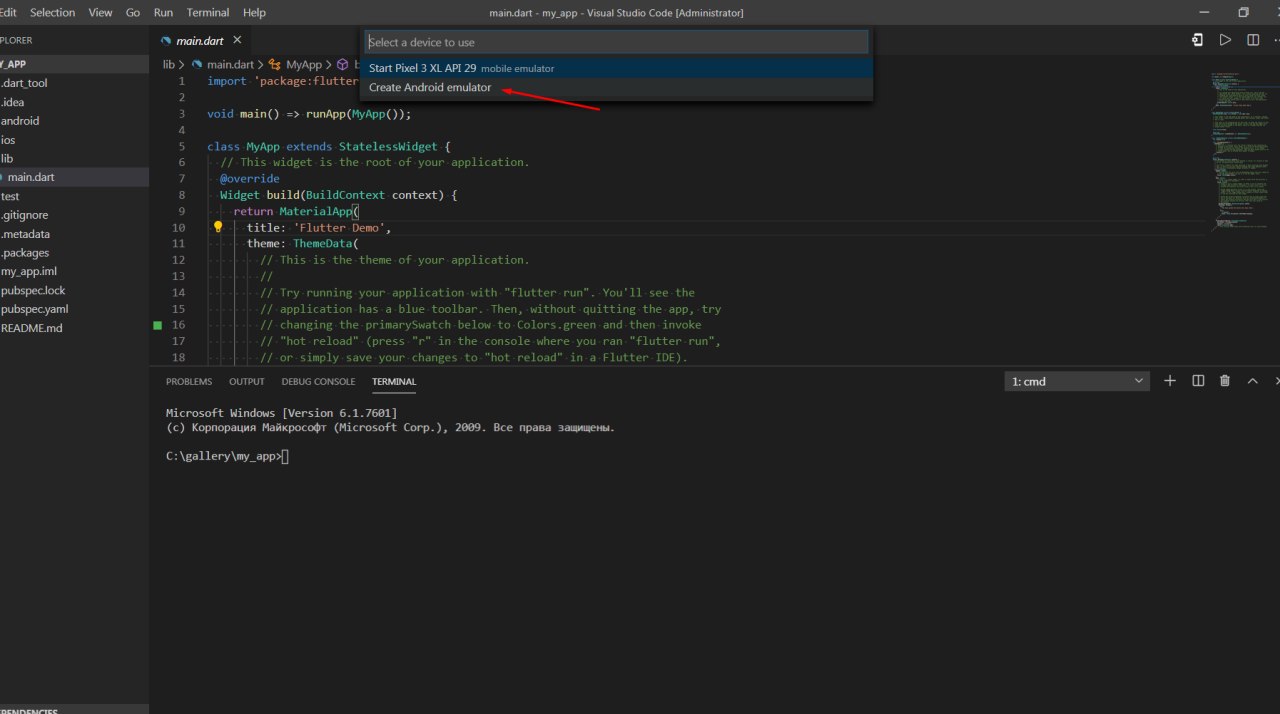Image resolution: width=1280 pixels, height=714 pixels.
Task: Switch to the DEBUG CONSOLE tab
Action: 318,381
